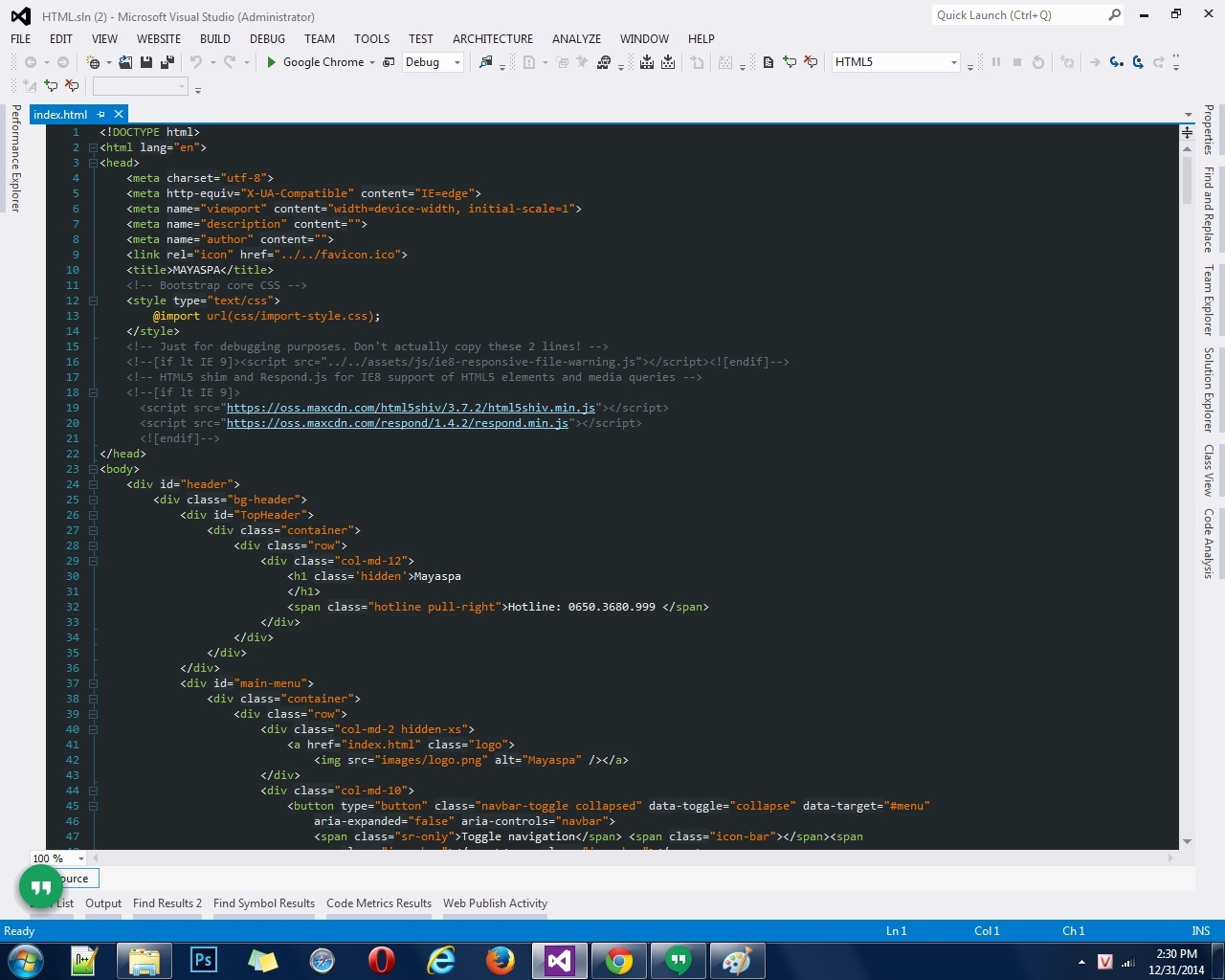The height and width of the screenshot is (980, 1225).
Task: Click the Hangouts floating green bubble
Action: [41, 886]
